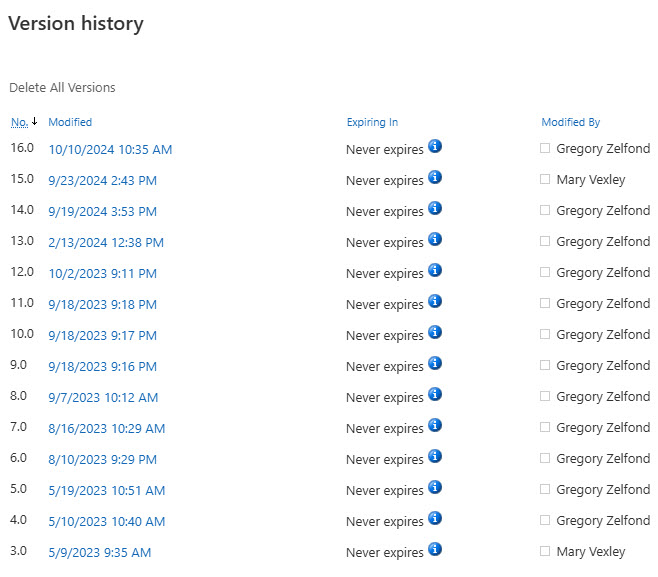
Task: Open version dated 10/10/2024 10:35 AM
Action: (110, 149)
